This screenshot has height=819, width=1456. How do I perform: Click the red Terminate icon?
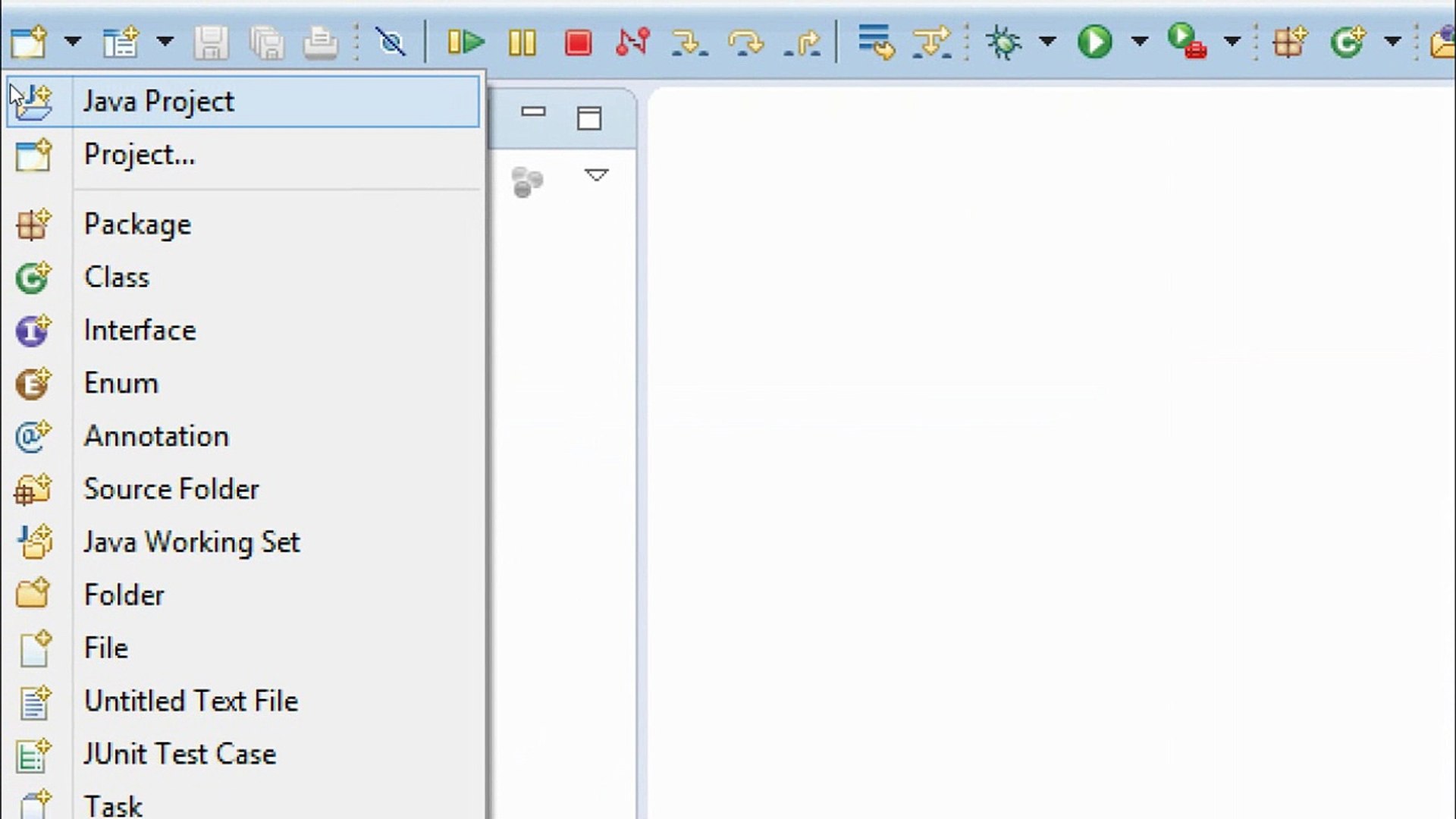point(579,42)
